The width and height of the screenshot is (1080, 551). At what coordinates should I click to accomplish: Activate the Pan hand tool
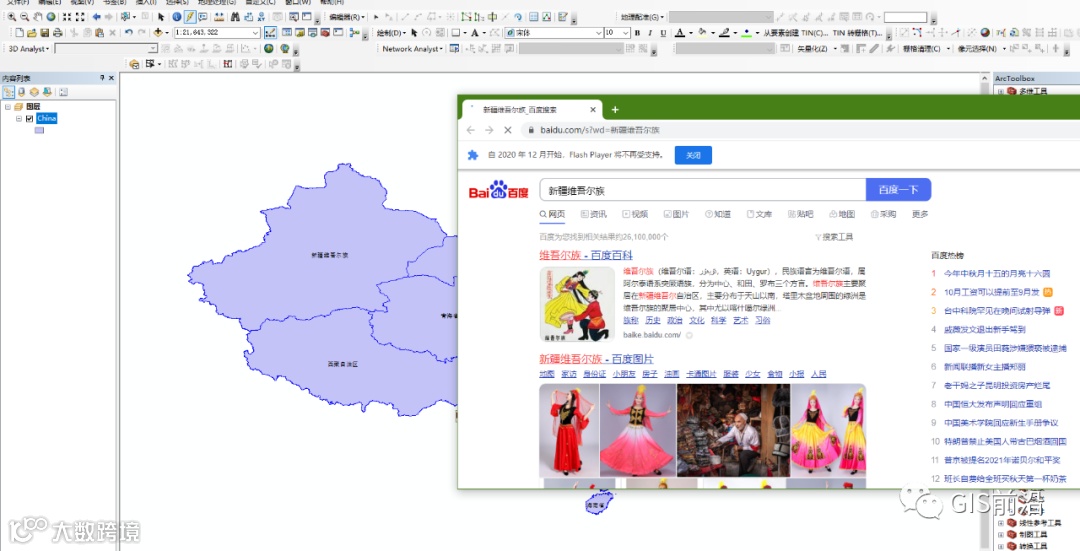click(x=38, y=17)
